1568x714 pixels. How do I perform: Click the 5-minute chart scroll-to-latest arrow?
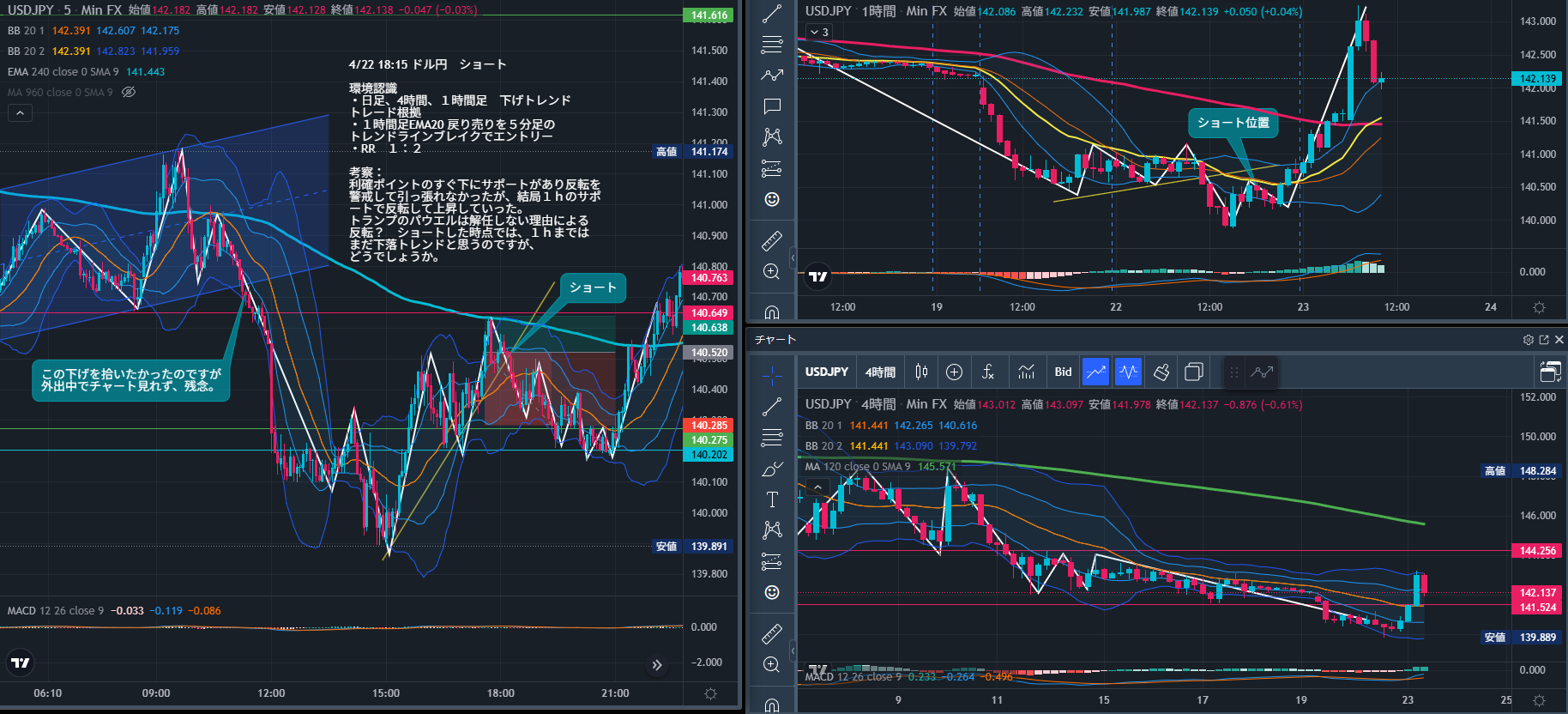click(x=657, y=664)
